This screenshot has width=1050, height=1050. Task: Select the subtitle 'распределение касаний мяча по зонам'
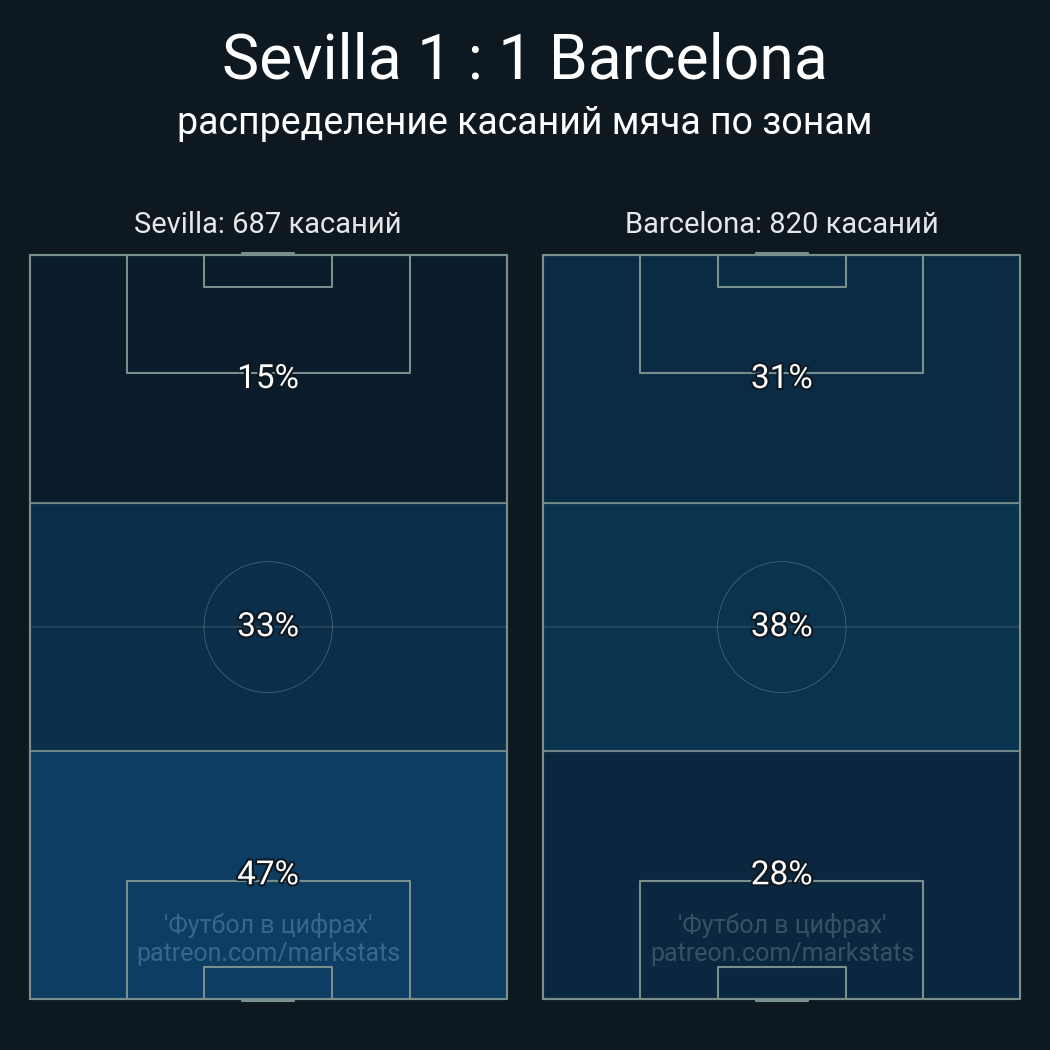524,122
